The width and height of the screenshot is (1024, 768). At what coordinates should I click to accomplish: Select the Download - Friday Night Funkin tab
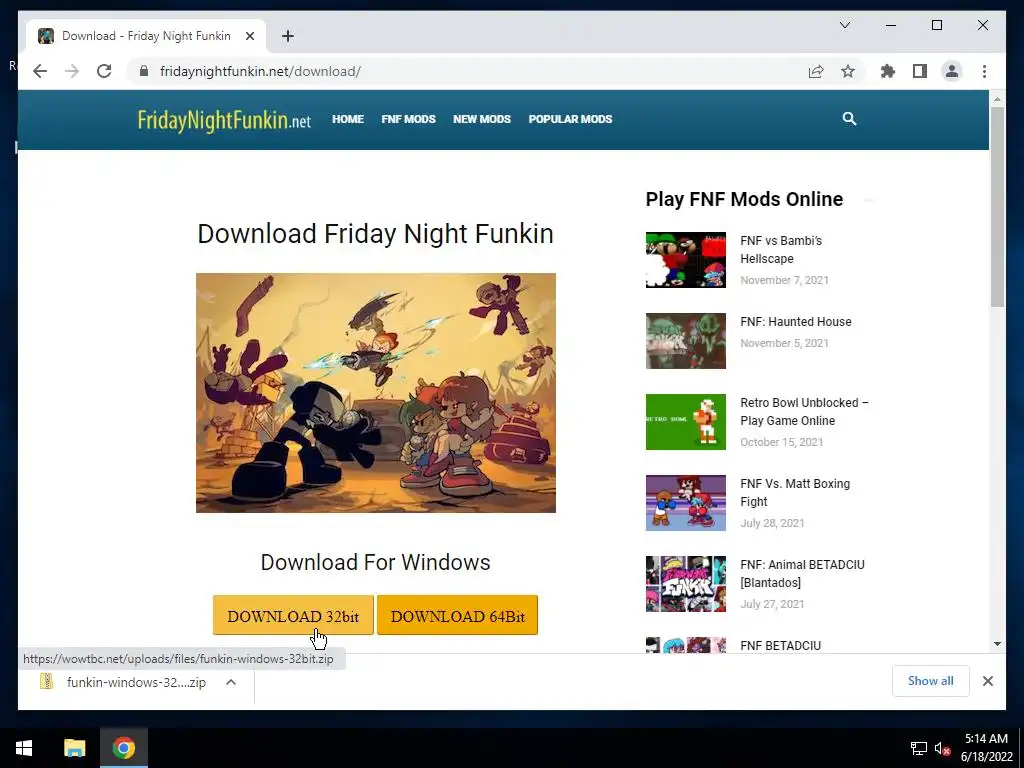pyautogui.click(x=146, y=36)
